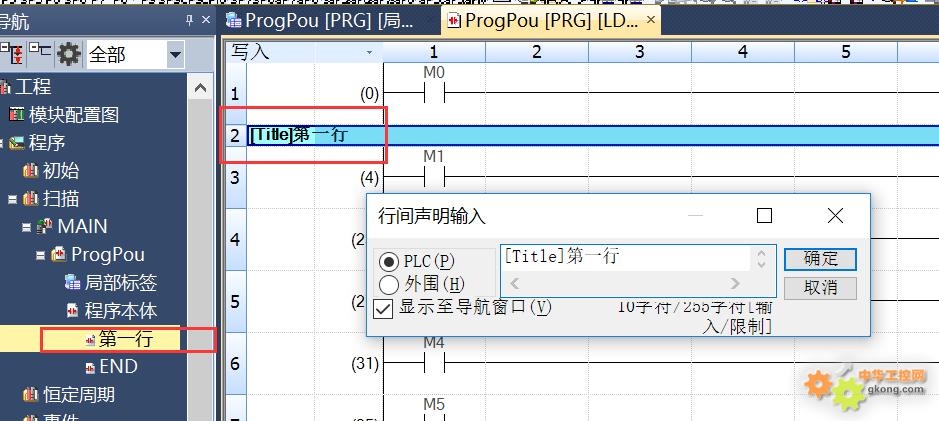This screenshot has width=939, height=421.
Task: Select column header 1 in ladder editor
Action: pos(434,52)
